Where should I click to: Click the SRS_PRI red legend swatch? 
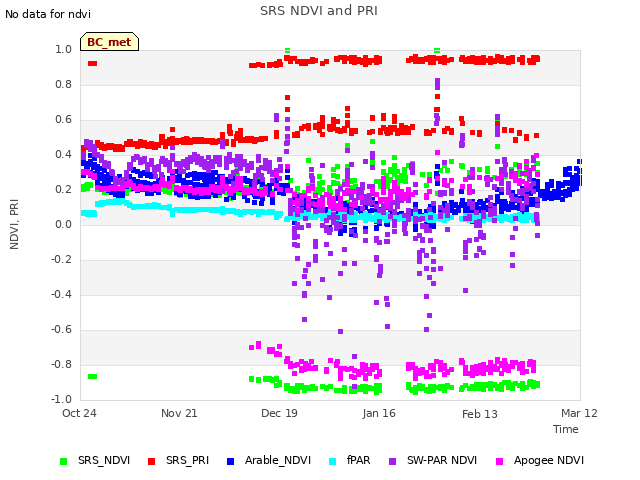coord(151,461)
